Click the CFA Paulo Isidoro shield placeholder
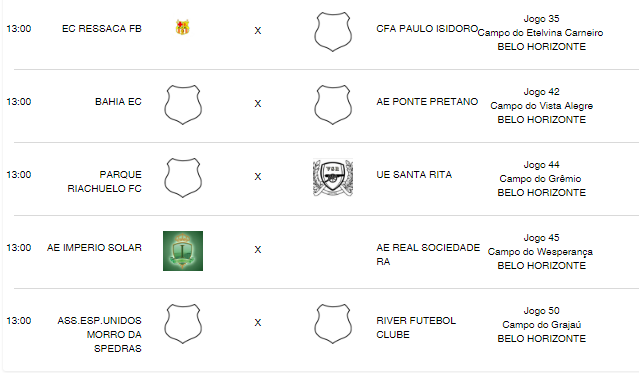Viewport: 639px width, 373px height. [x=333, y=32]
